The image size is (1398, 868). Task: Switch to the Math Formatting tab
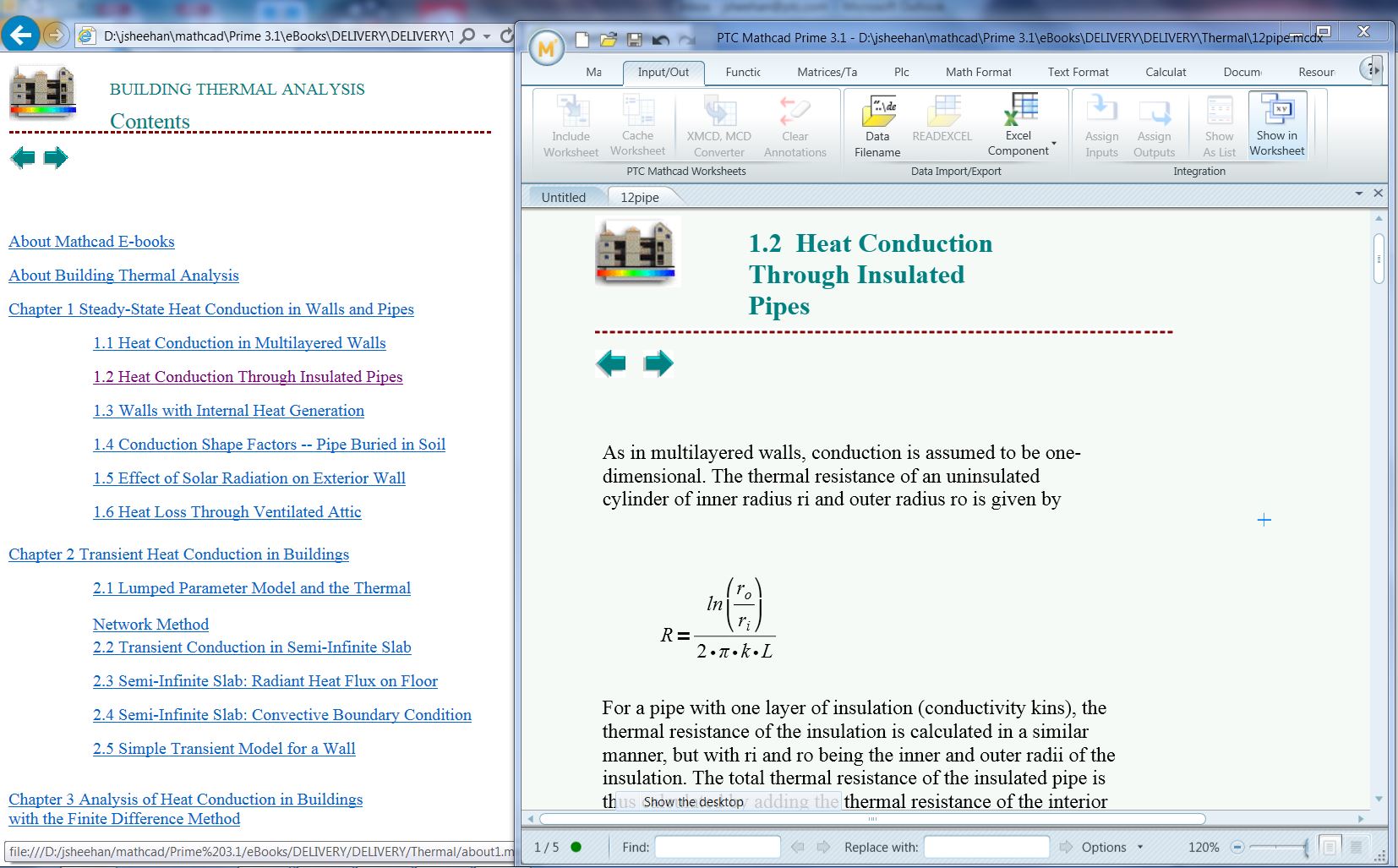[x=978, y=72]
